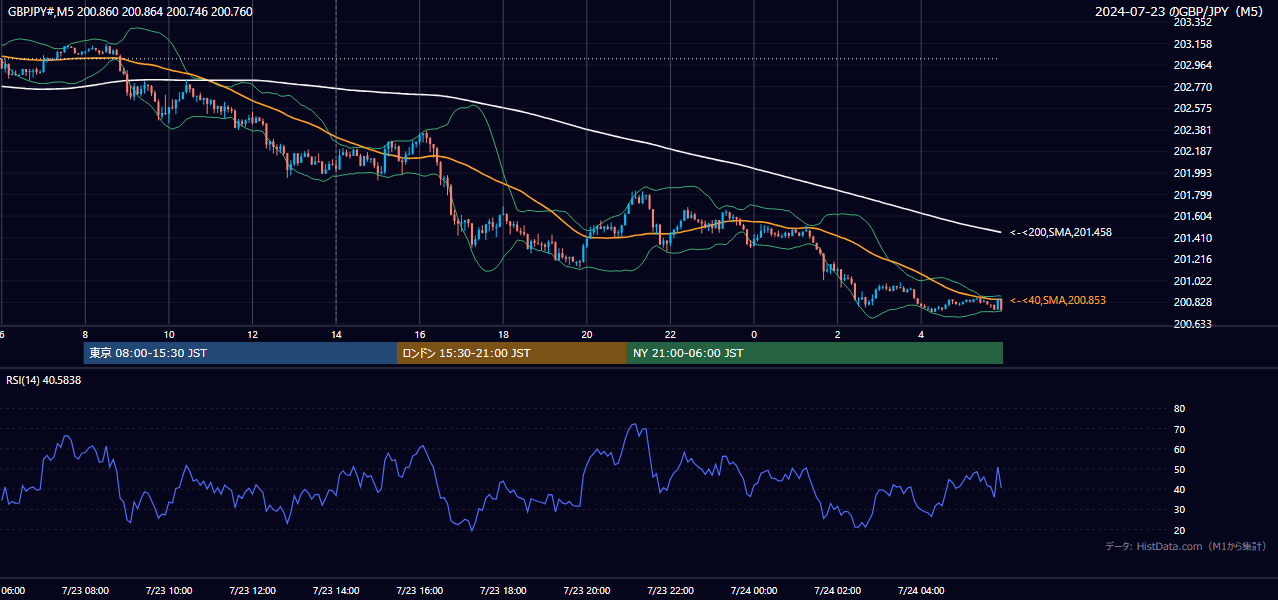Click price axis value 201.604

pos(1192,216)
